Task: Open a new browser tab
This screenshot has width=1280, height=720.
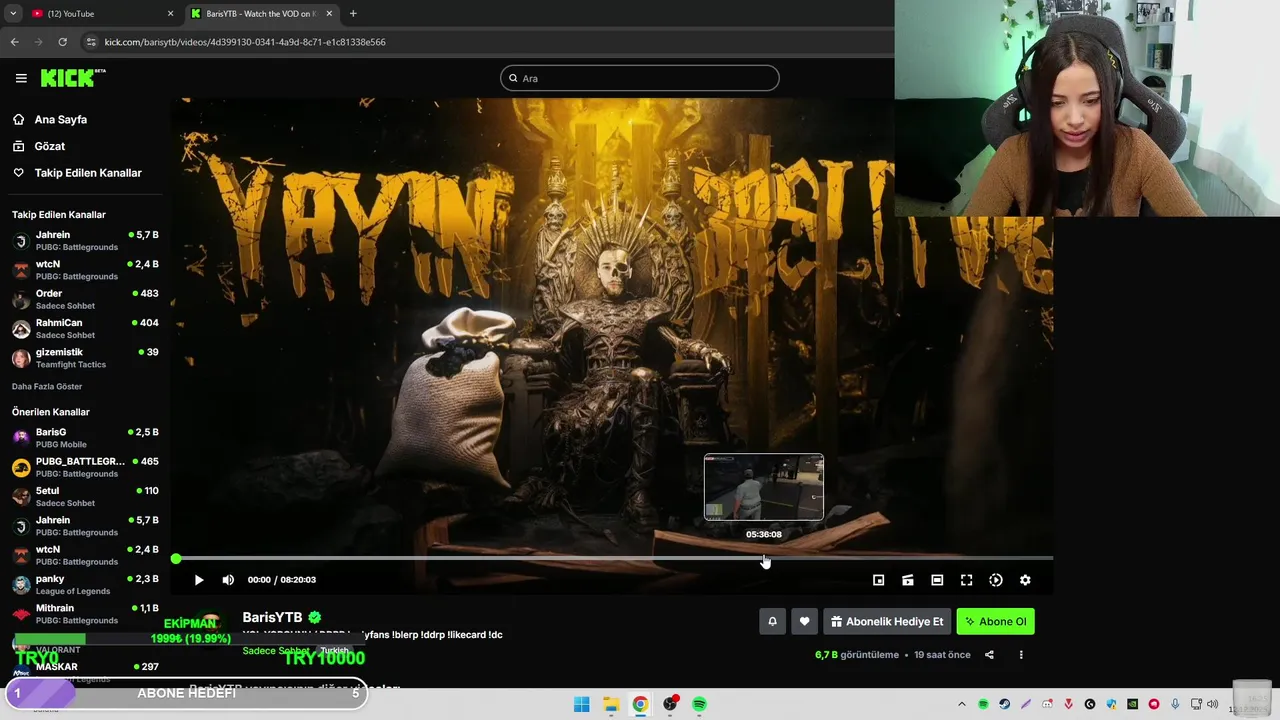Action: (353, 14)
